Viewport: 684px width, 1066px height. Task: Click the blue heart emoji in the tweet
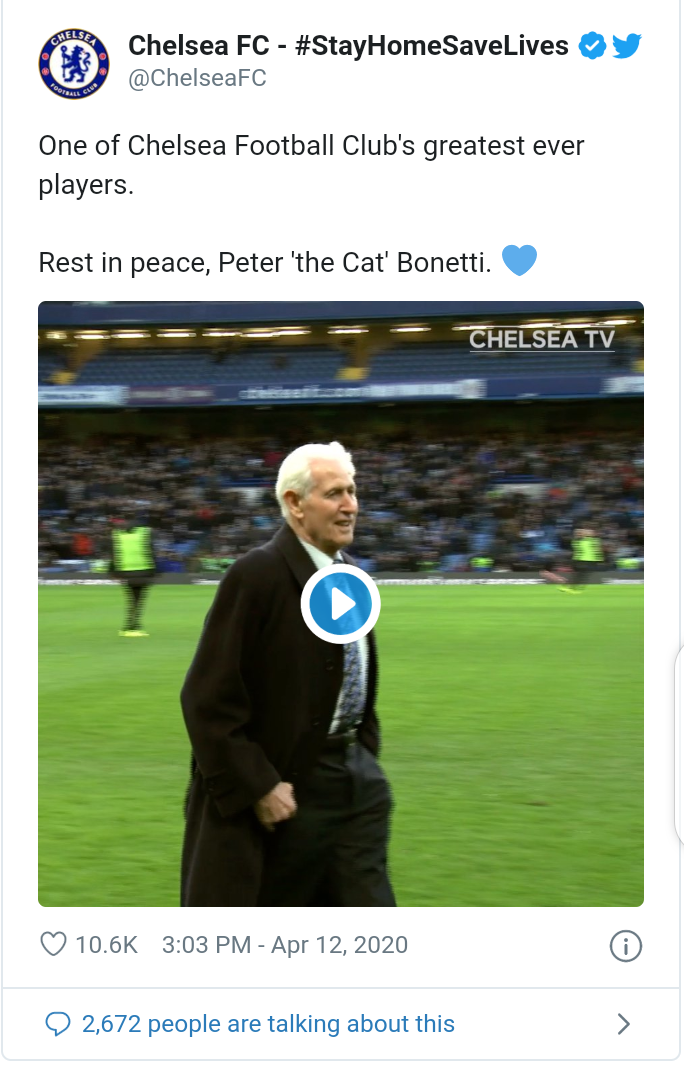pos(519,262)
